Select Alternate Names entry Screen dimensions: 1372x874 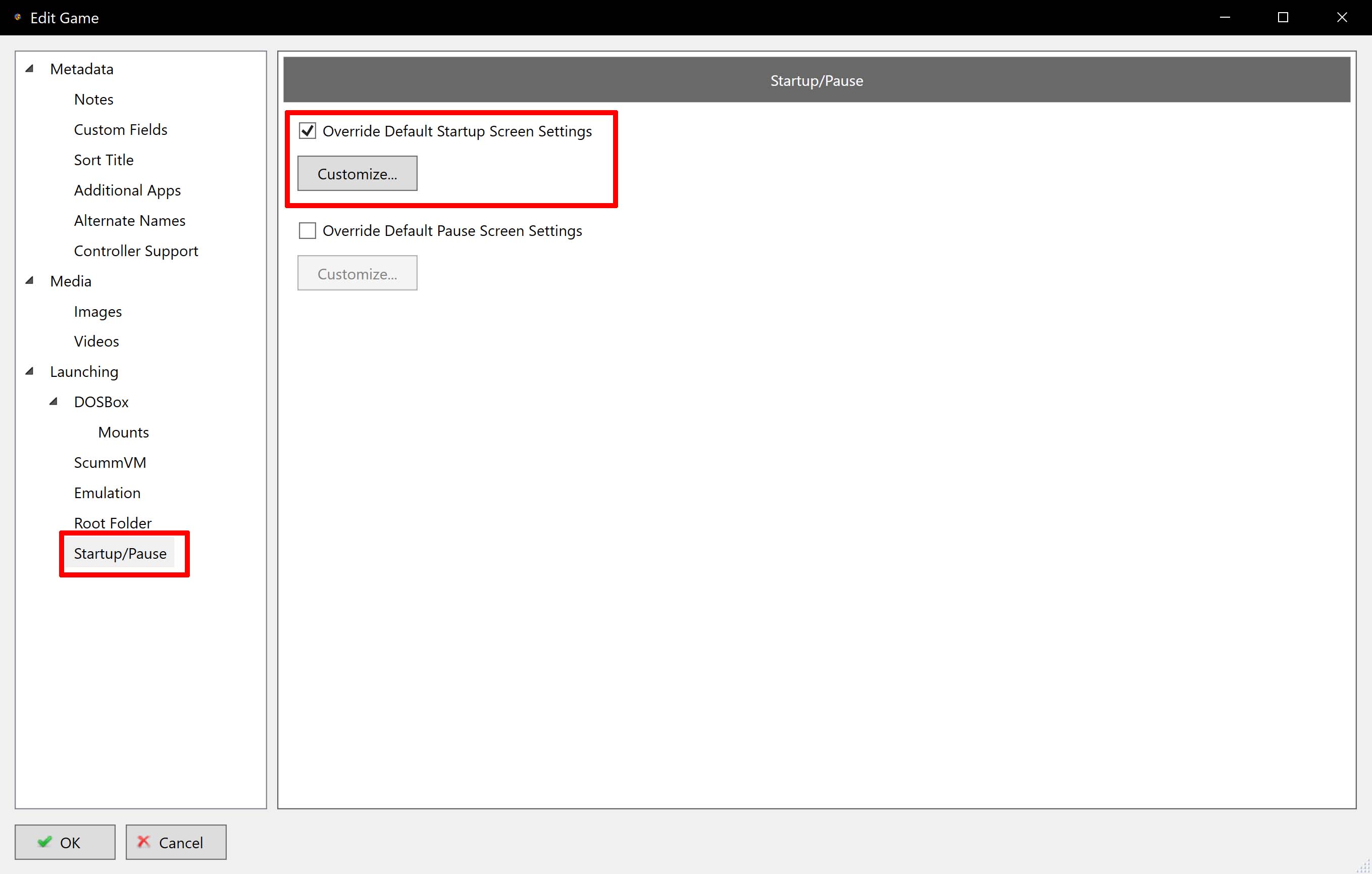pos(129,220)
